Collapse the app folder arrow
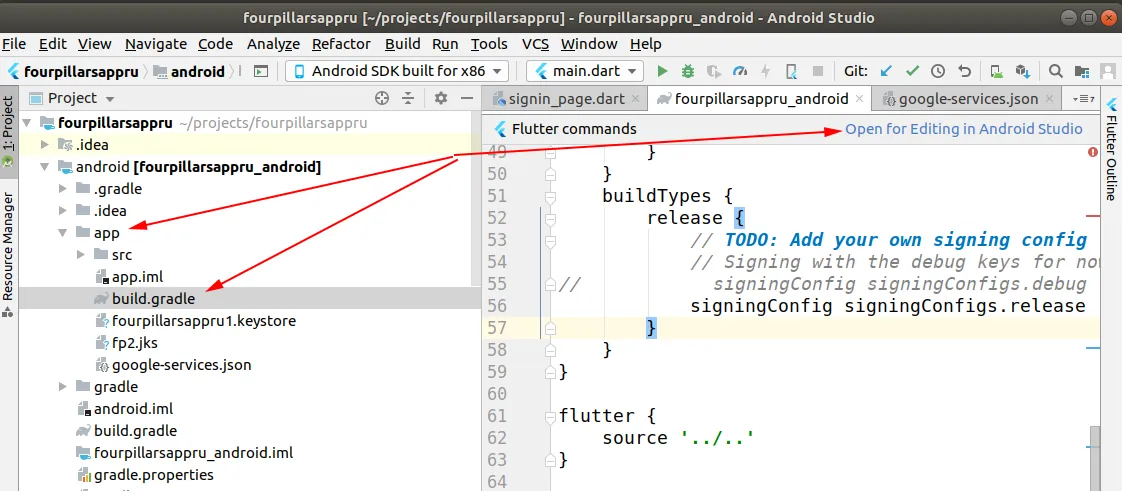1122x491 pixels. click(63, 233)
